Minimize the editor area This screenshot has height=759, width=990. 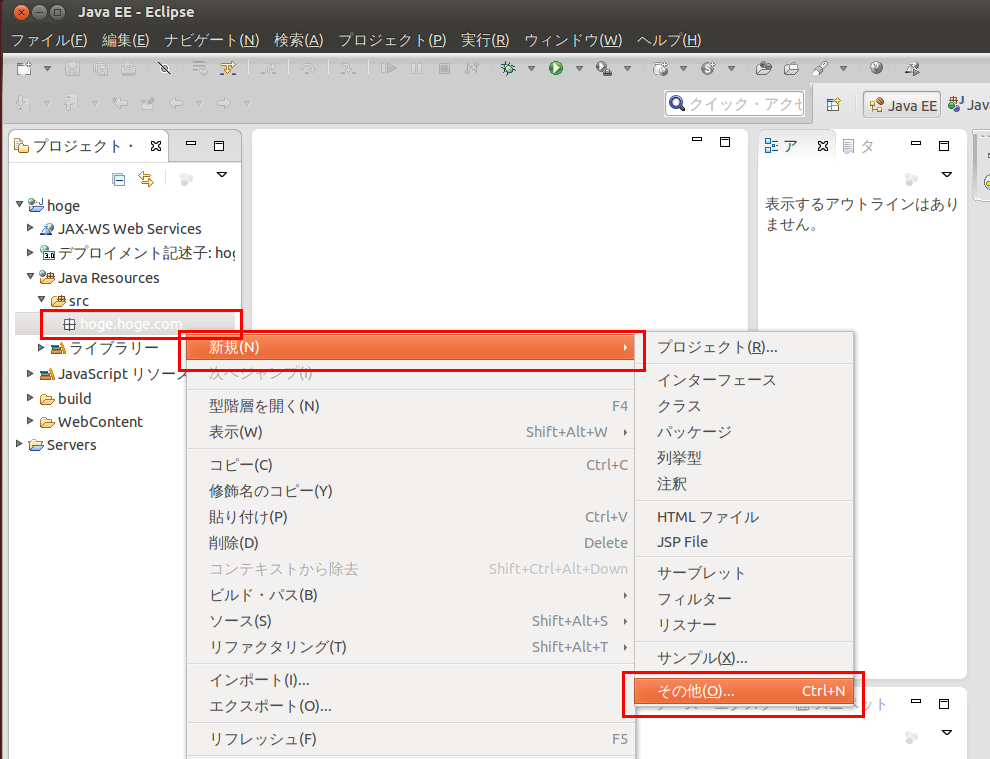697,140
